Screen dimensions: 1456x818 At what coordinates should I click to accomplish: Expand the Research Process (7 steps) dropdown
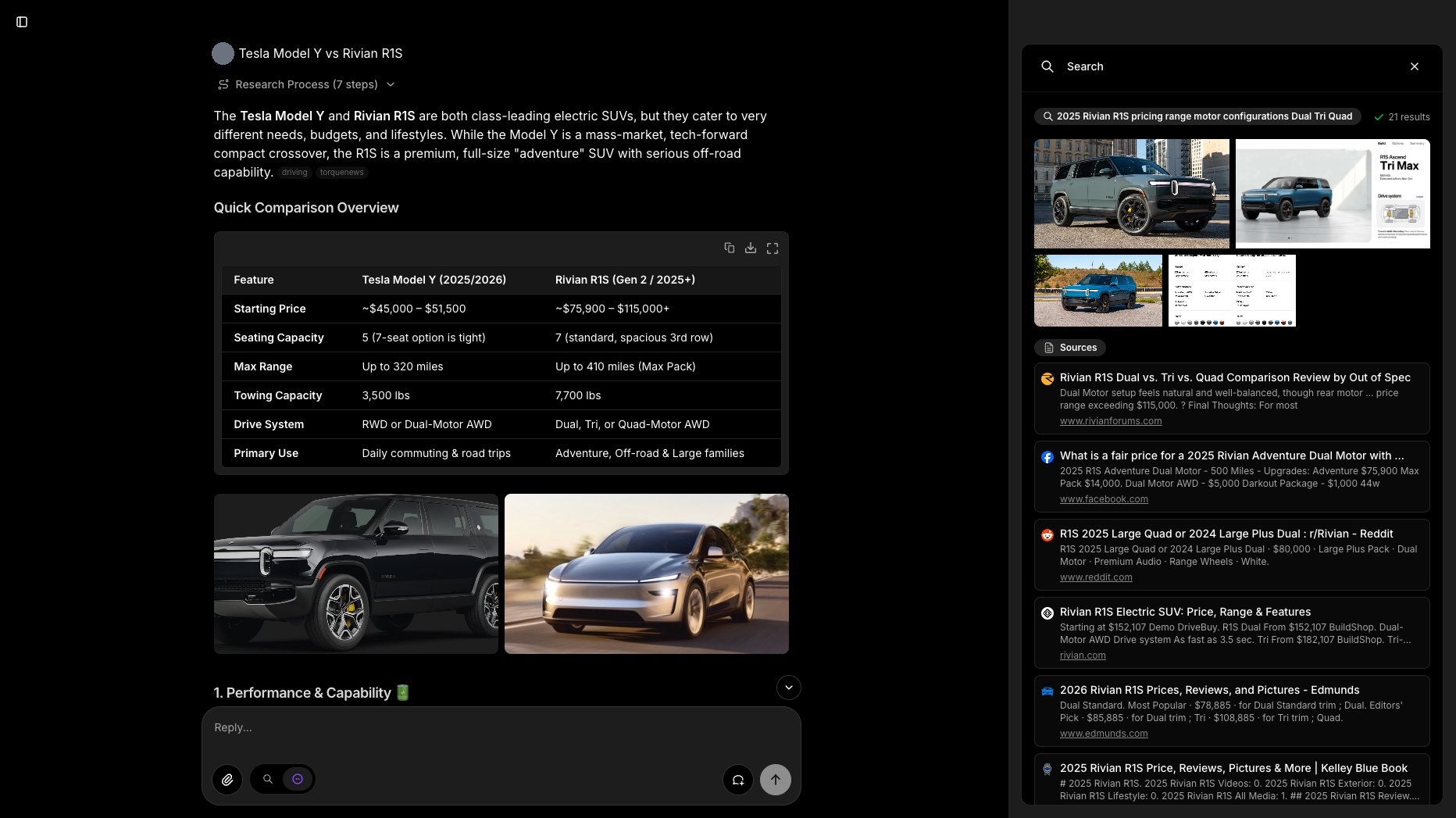[x=306, y=84]
